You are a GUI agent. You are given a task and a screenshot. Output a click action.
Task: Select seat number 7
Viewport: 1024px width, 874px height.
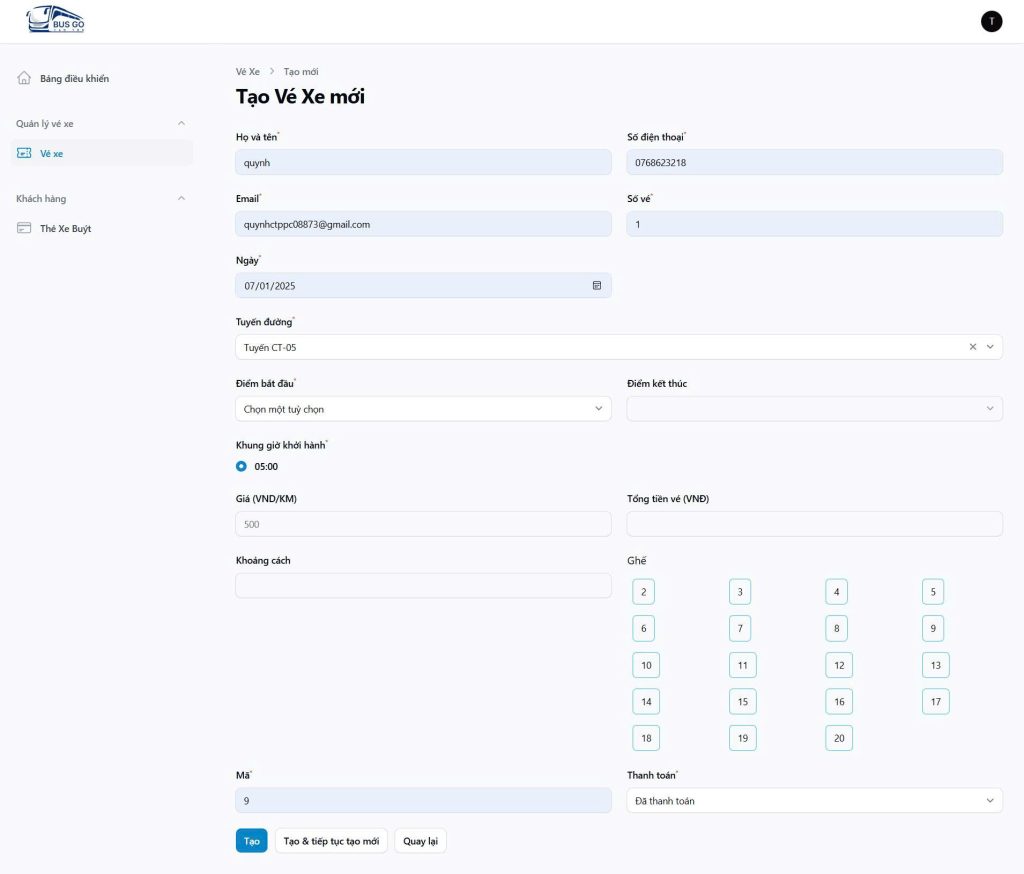click(x=740, y=629)
